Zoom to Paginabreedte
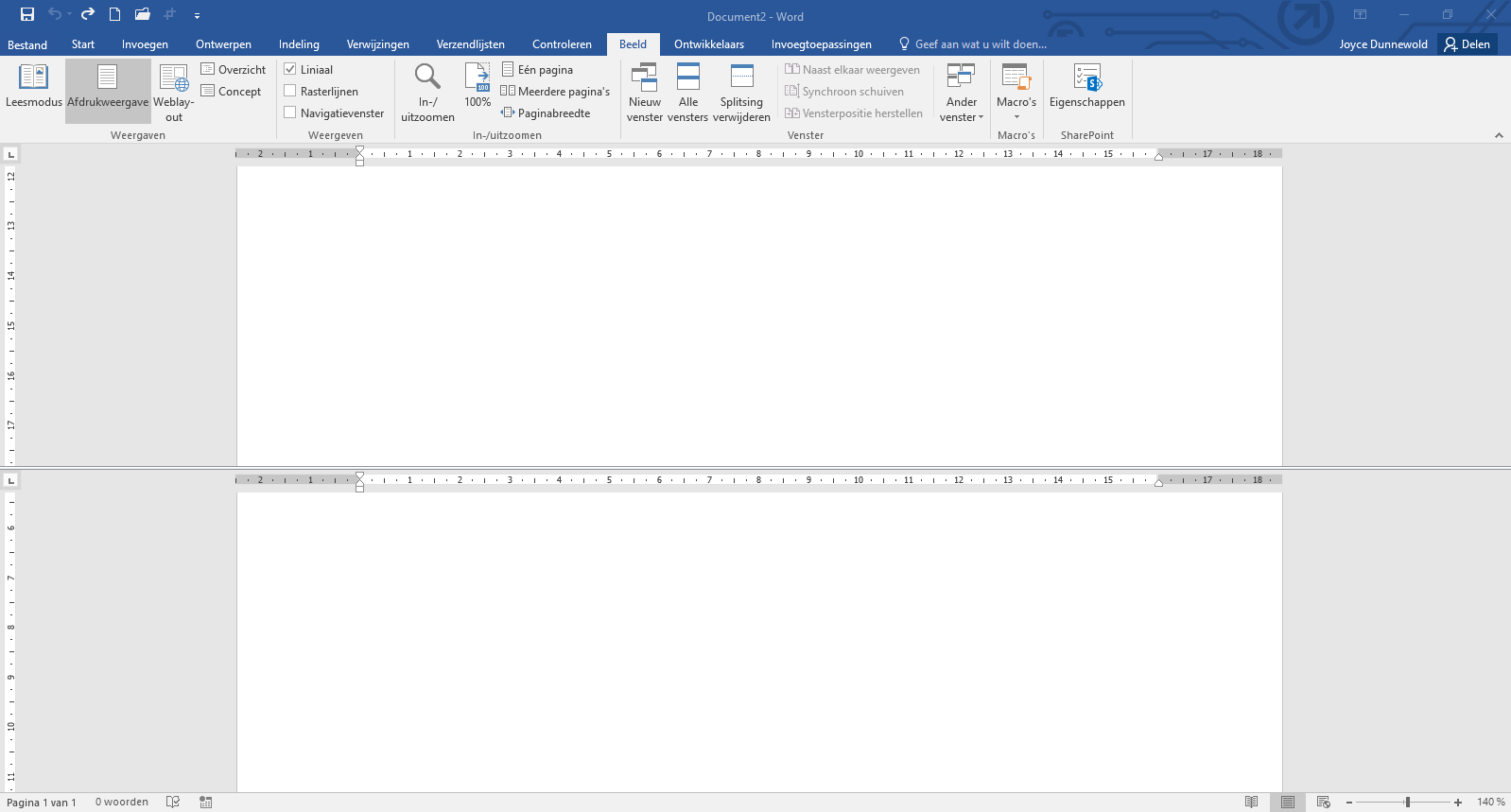Image resolution: width=1511 pixels, height=812 pixels. (546, 112)
